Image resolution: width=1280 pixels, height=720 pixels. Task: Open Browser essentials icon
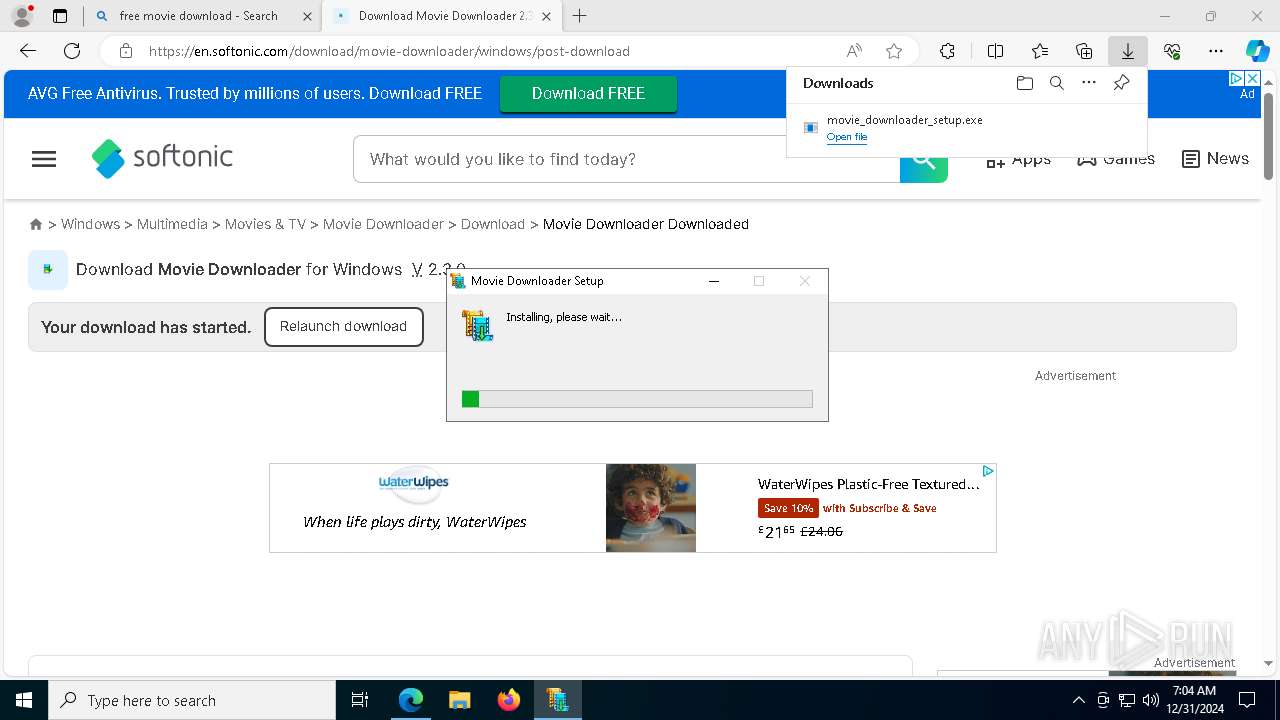(1172, 51)
